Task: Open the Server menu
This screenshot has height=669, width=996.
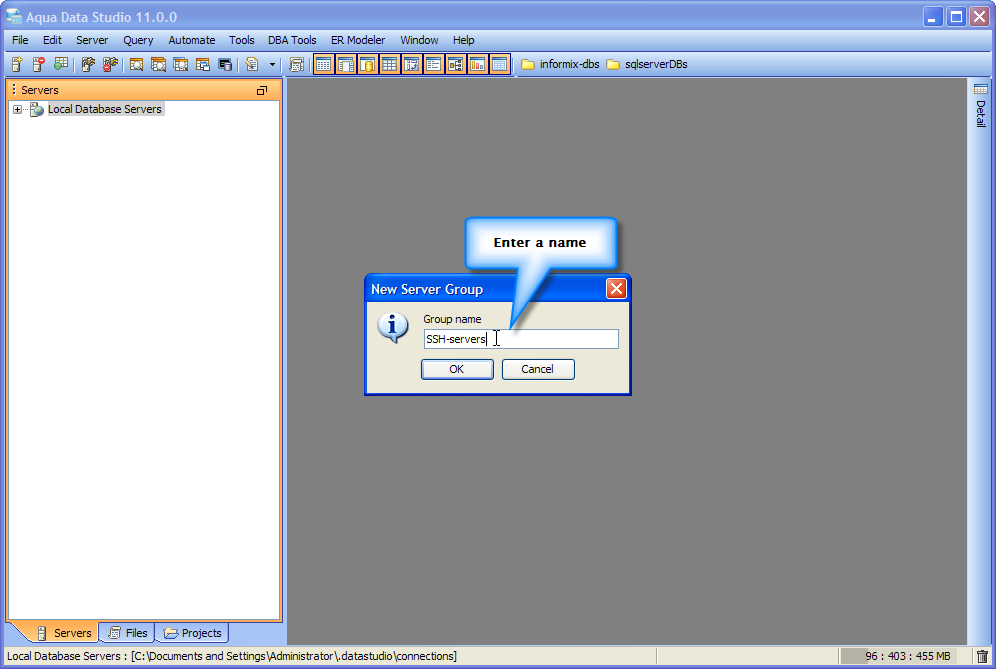Action: [92, 40]
